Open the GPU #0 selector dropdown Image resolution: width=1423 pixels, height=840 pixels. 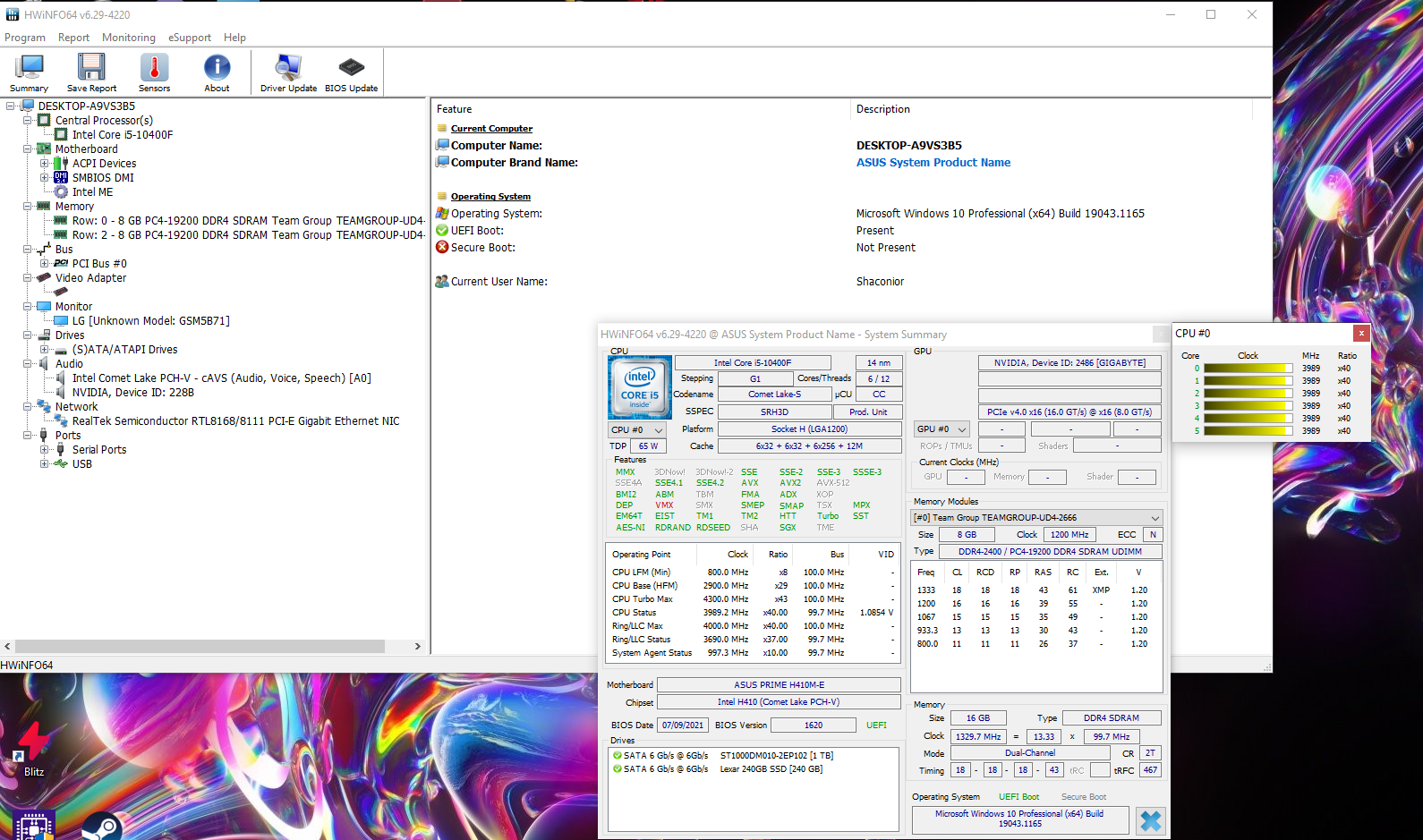(x=942, y=429)
